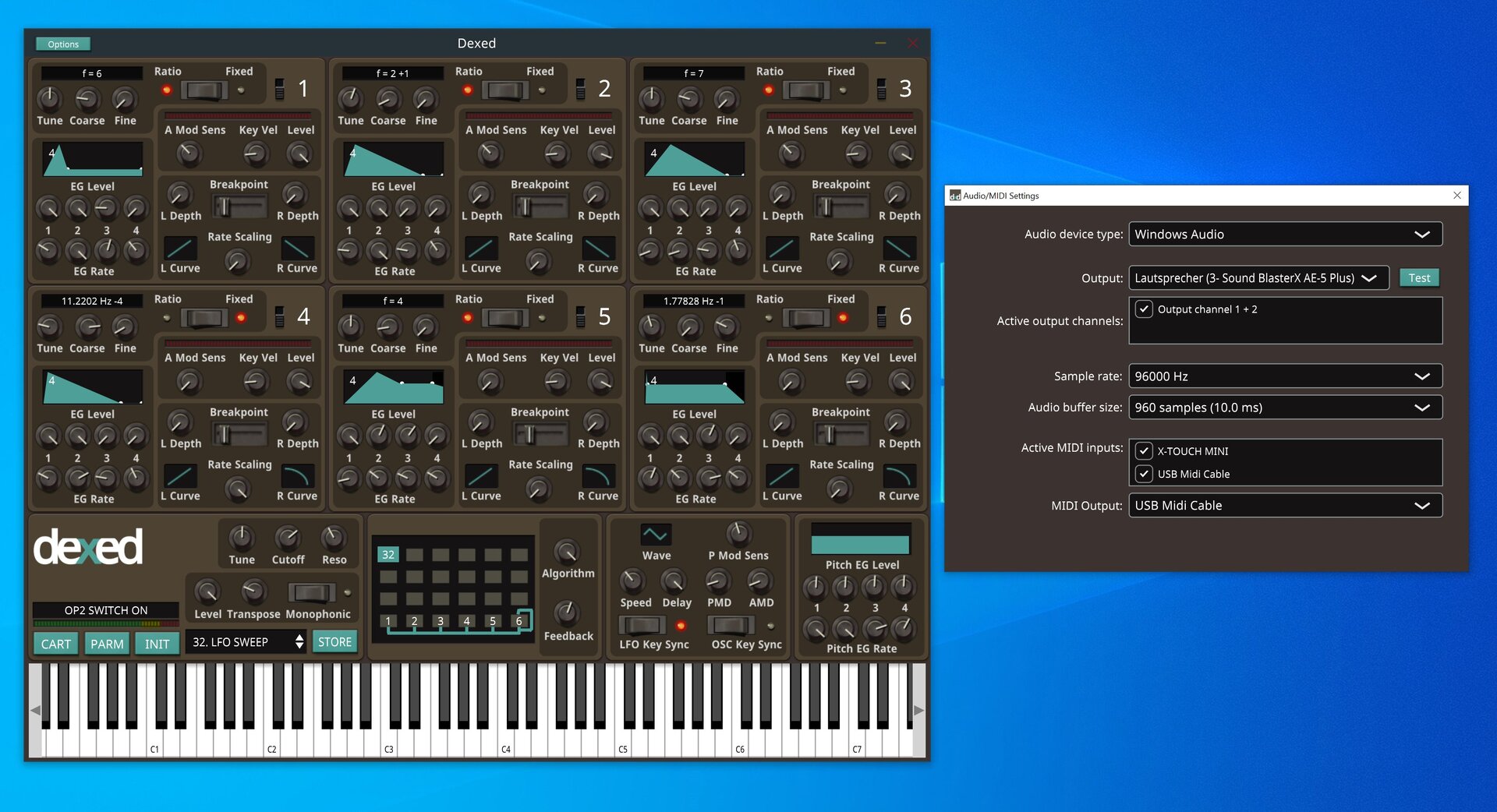
Task: Click the INIT button
Action: (157, 644)
